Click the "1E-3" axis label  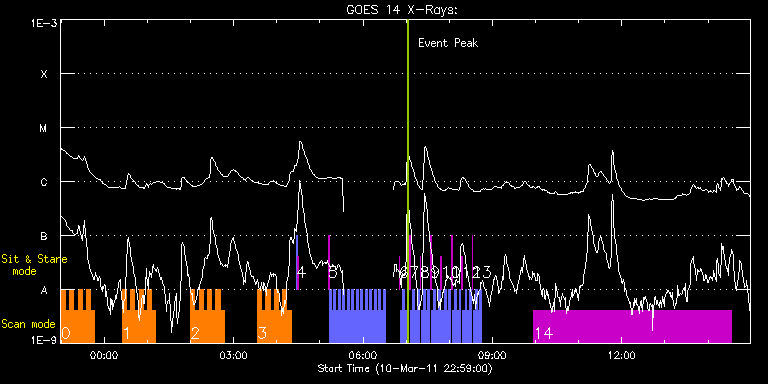(43, 23)
